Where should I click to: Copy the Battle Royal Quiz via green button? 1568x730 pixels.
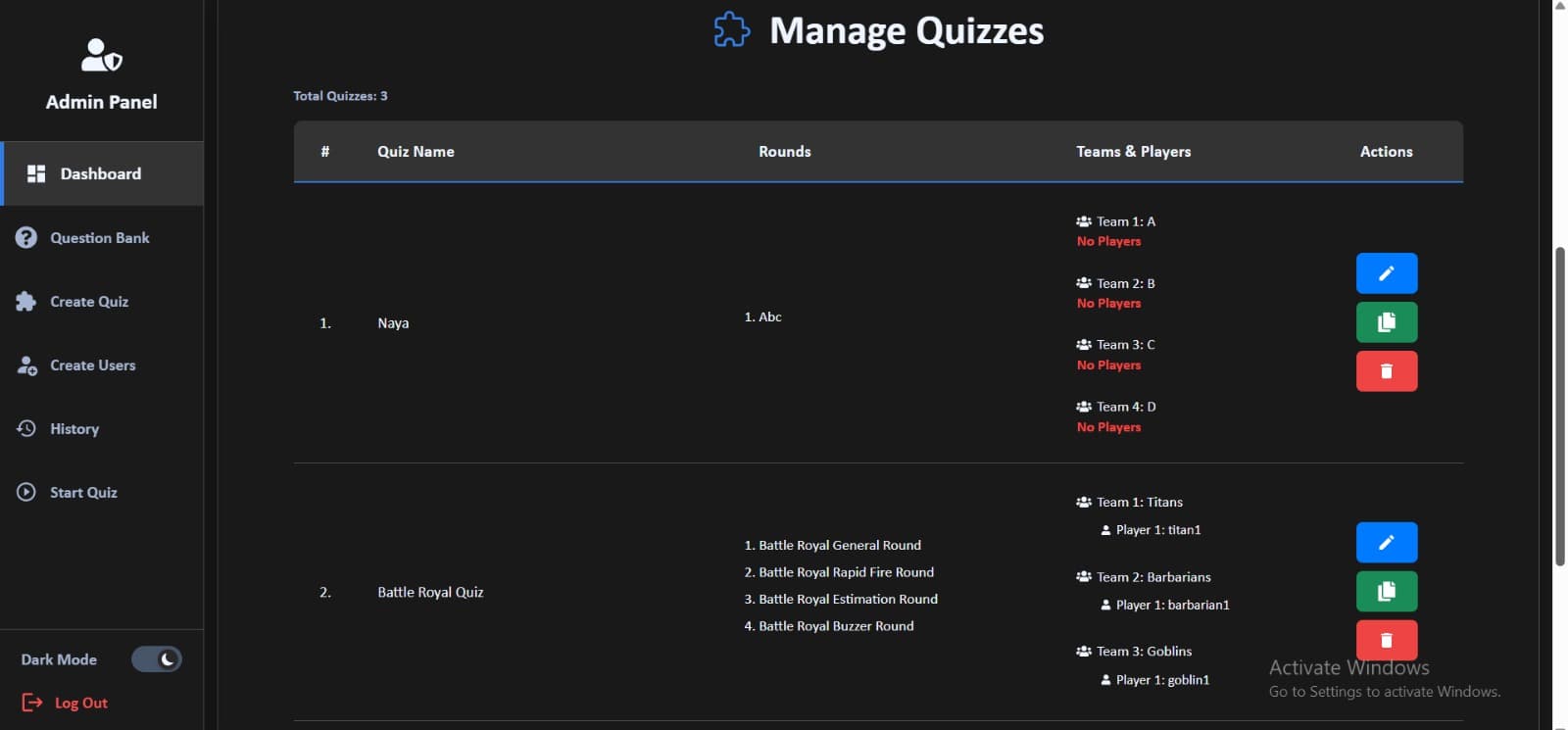click(x=1386, y=591)
